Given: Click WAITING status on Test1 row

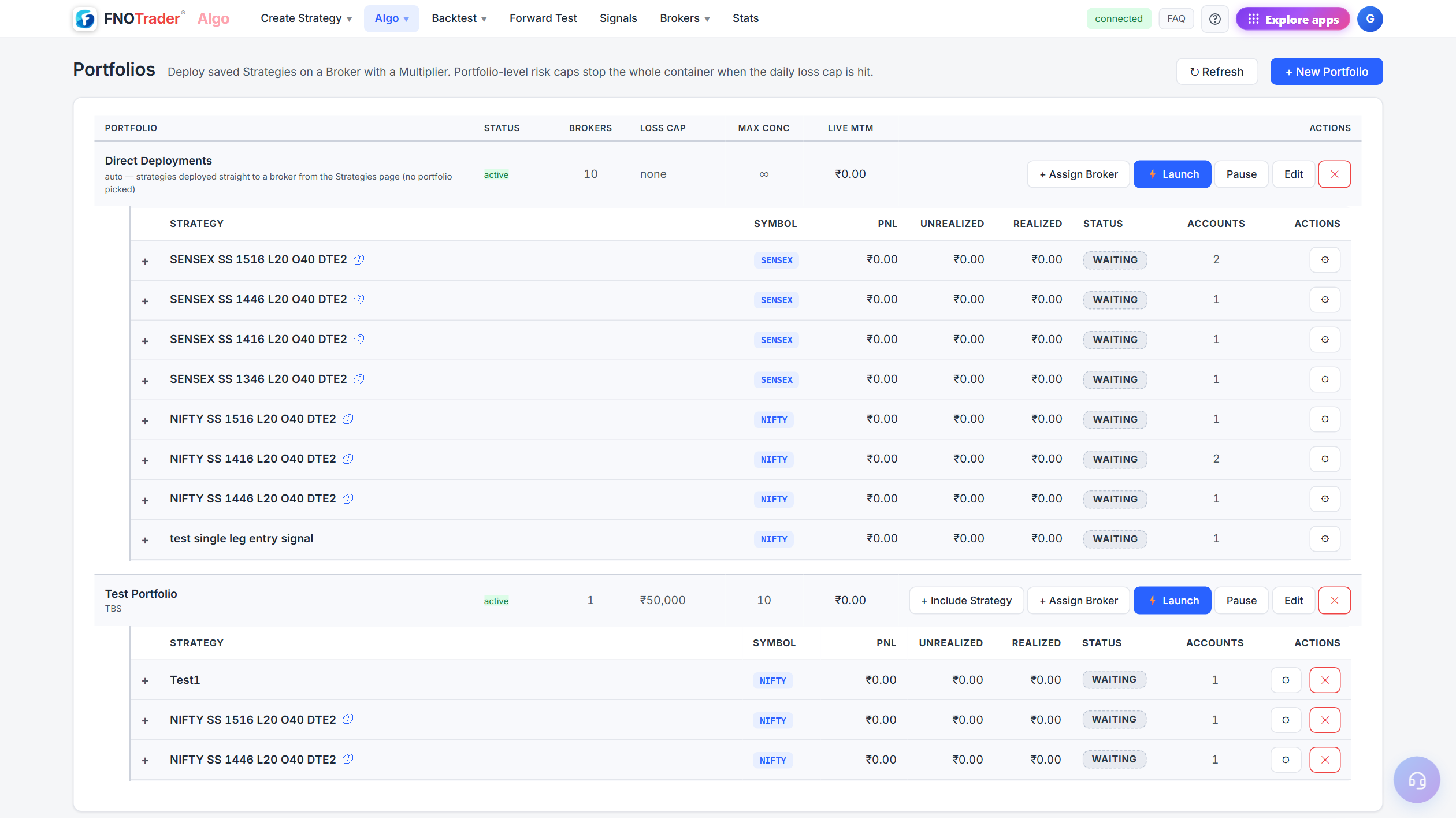Looking at the screenshot, I should click(1114, 680).
